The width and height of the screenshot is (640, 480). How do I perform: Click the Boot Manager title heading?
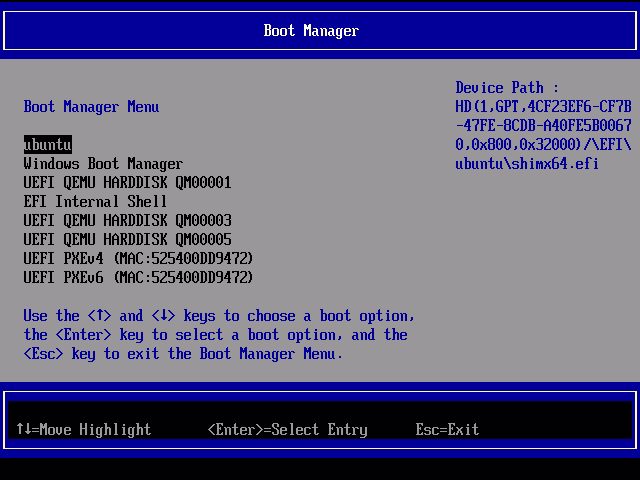[x=311, y=31]
